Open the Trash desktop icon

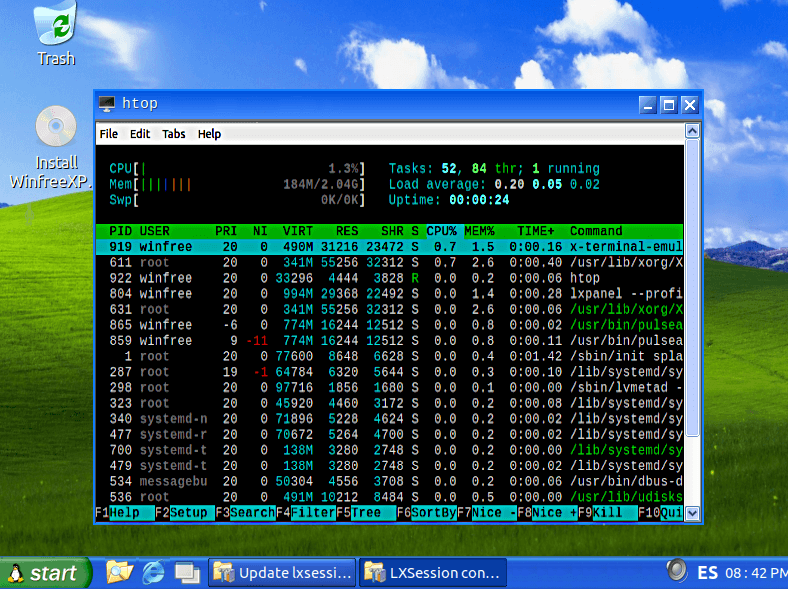click(55, 33)
